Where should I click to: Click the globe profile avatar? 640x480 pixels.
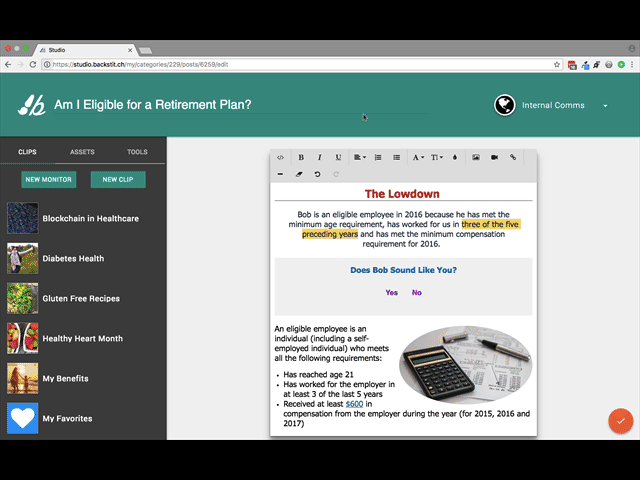(x=504, y=105)
